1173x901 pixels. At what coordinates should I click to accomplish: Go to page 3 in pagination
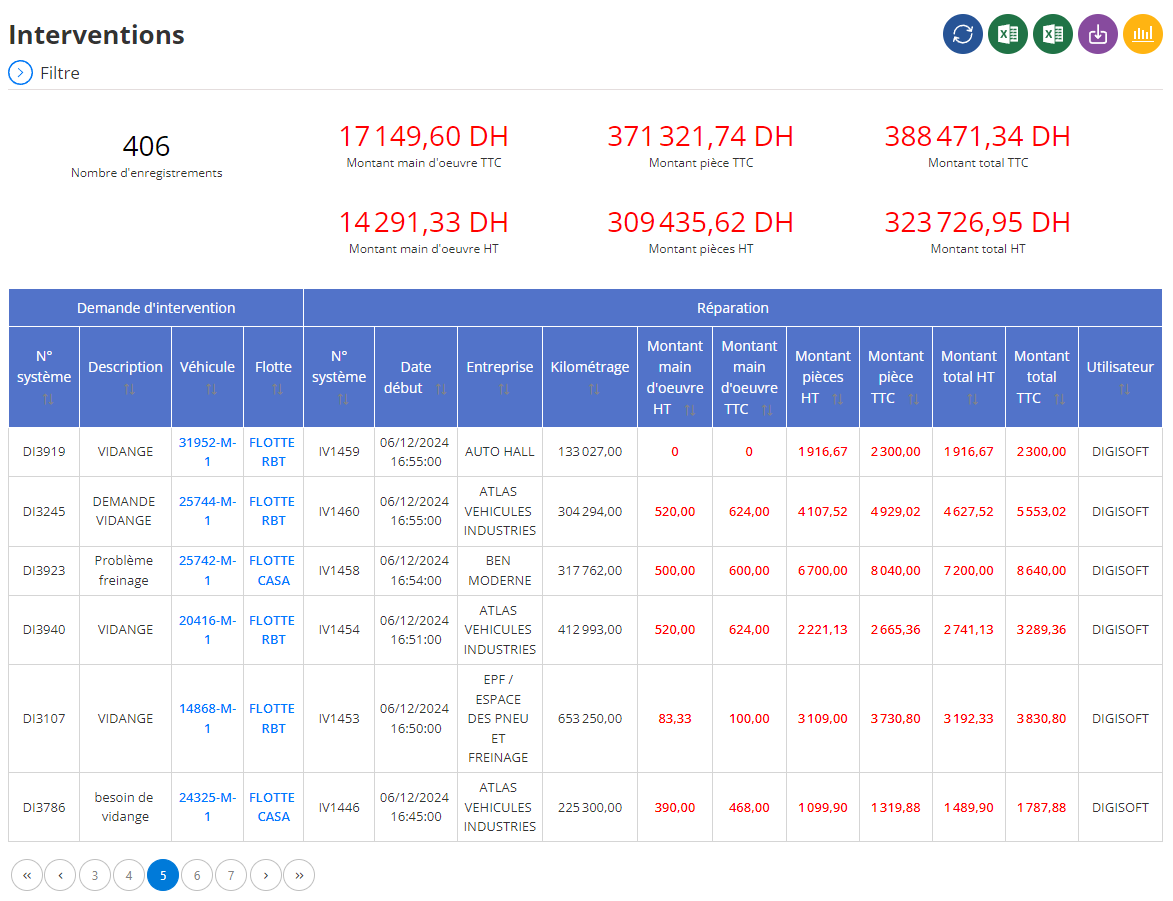94,876
